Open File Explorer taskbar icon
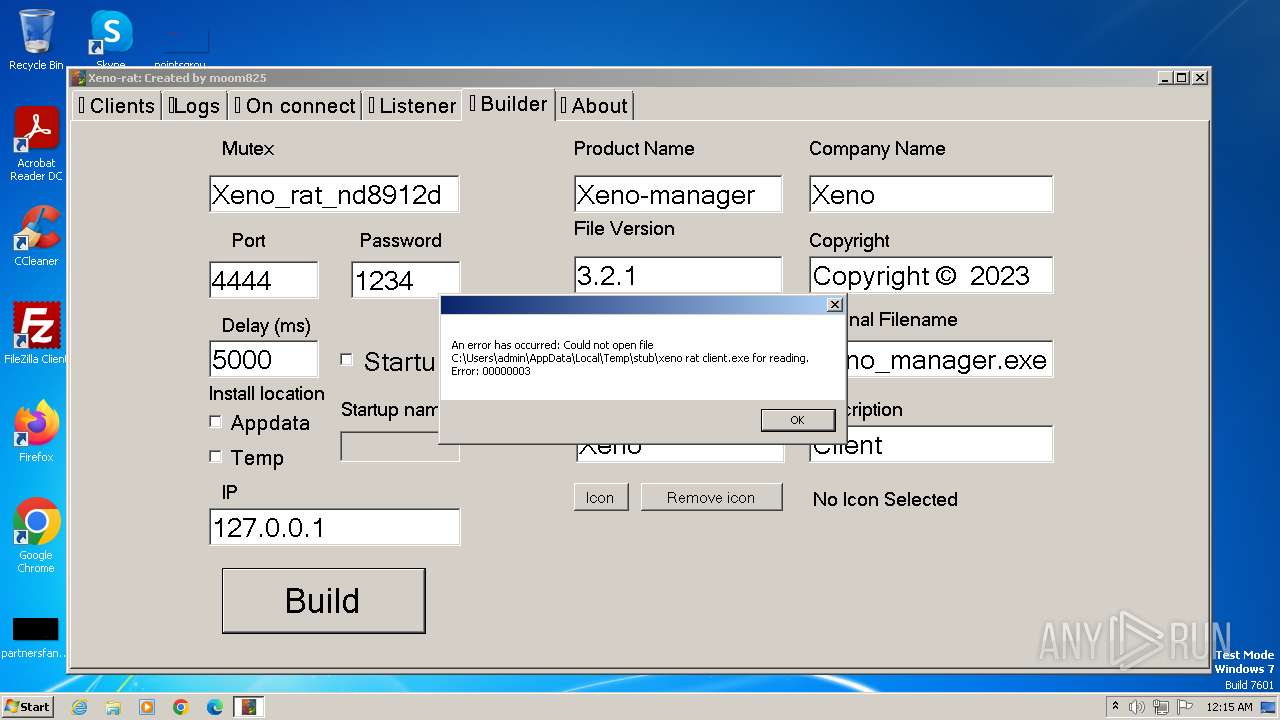Viewport: 1280px width, 720px height. [113, 707]
